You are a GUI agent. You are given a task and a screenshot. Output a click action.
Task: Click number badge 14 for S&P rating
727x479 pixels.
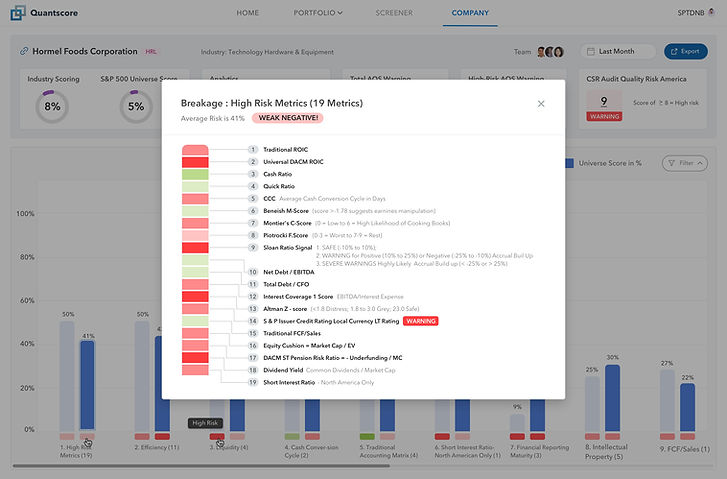[x=253, y=321]
